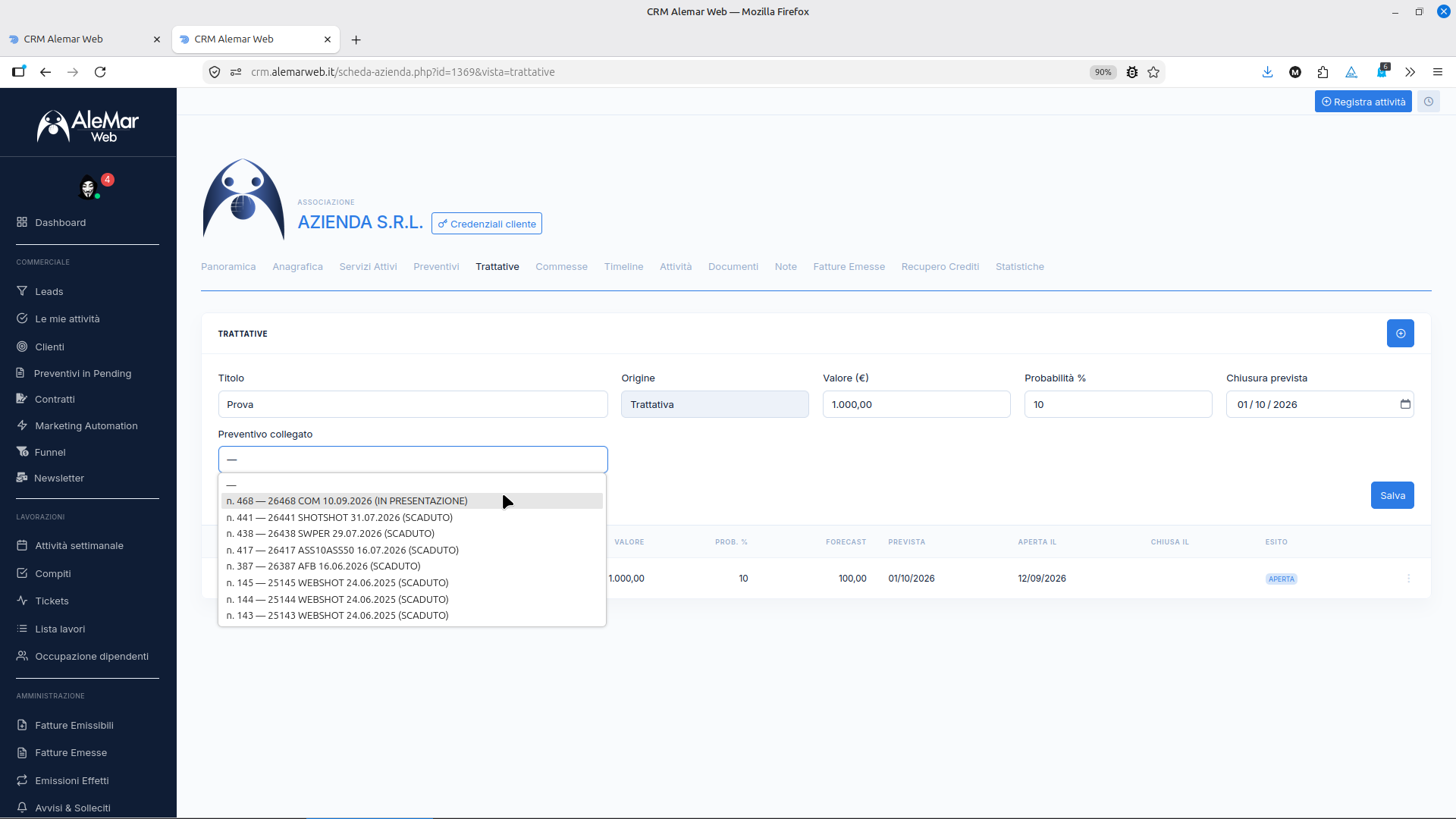Screen dimensions: 1456x819
Task: Open the Dashboard sidebar icon
Action: pyautogui.click(x=22, y=222)
